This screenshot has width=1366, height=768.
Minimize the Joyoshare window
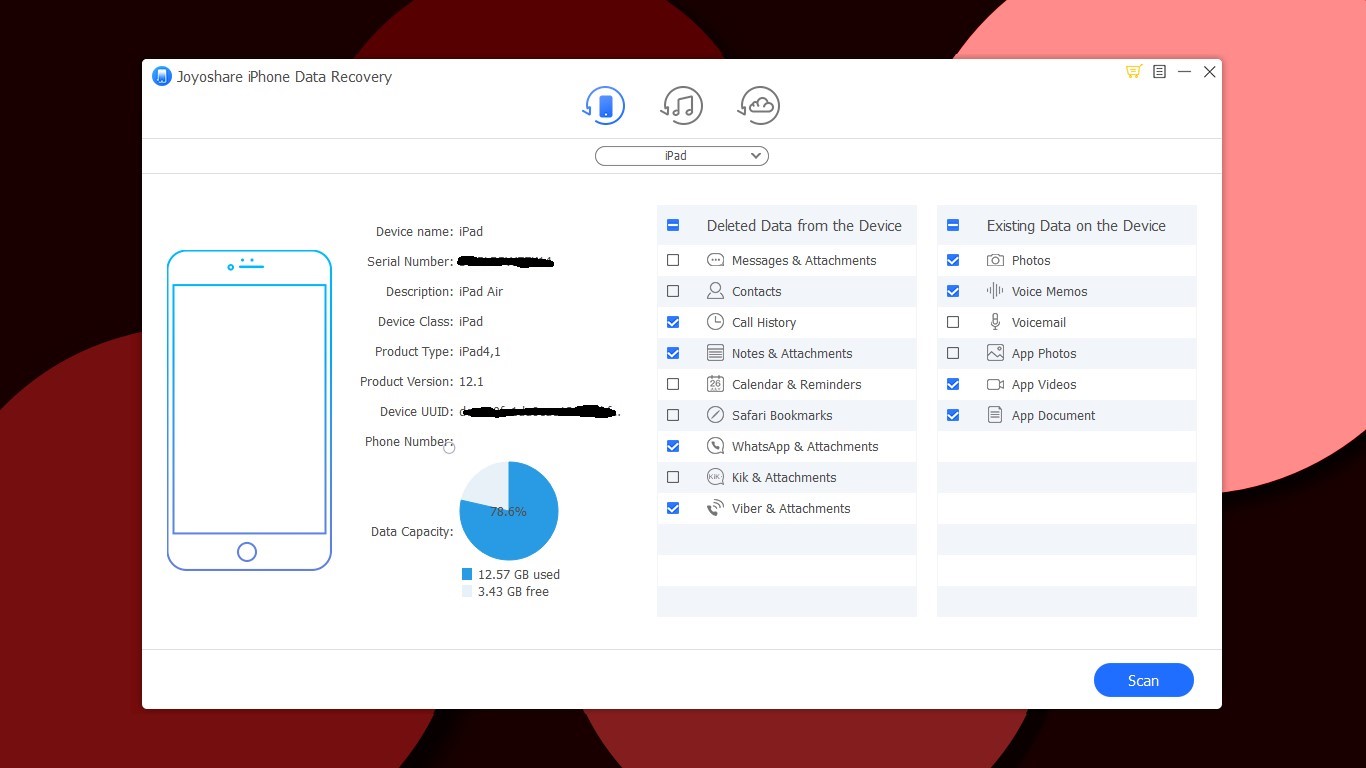1184,72
